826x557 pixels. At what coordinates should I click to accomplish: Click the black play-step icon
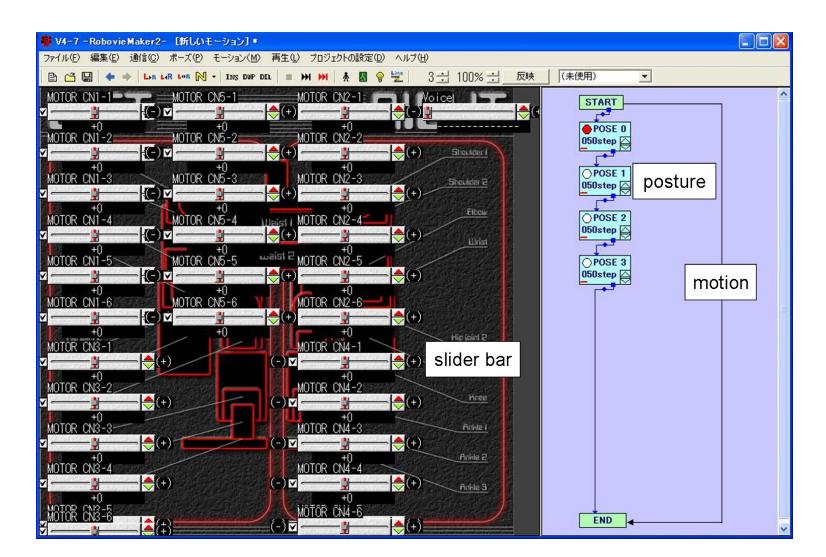tap(306, 77)
